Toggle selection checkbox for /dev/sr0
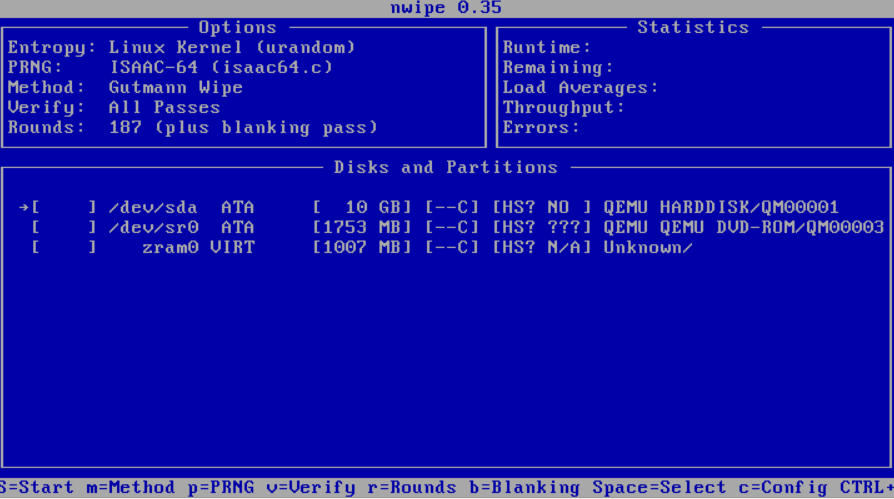The width and height of the screenshot is (894, 499). (x=64, y=227)
